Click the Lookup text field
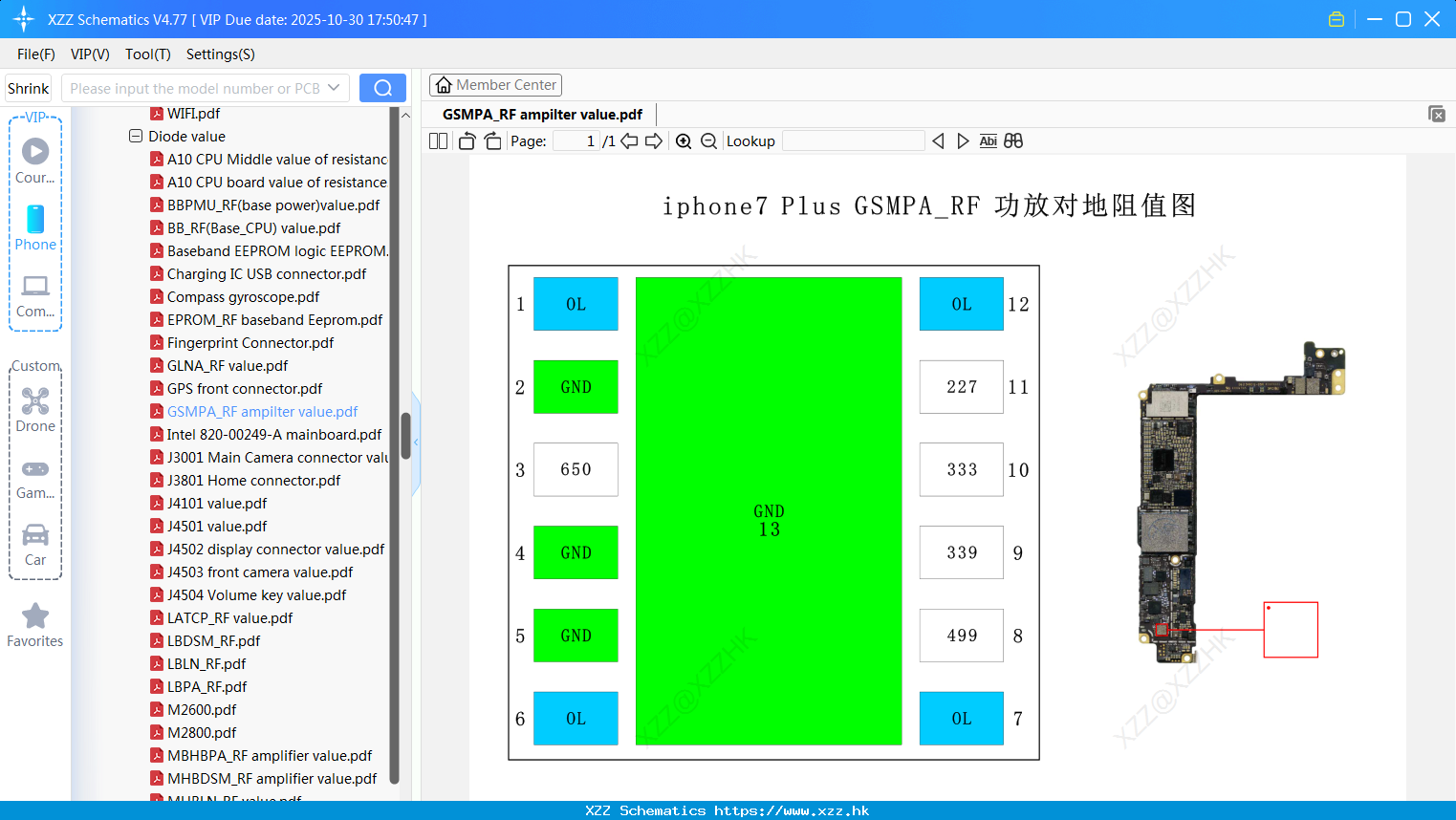 point(854,140)
